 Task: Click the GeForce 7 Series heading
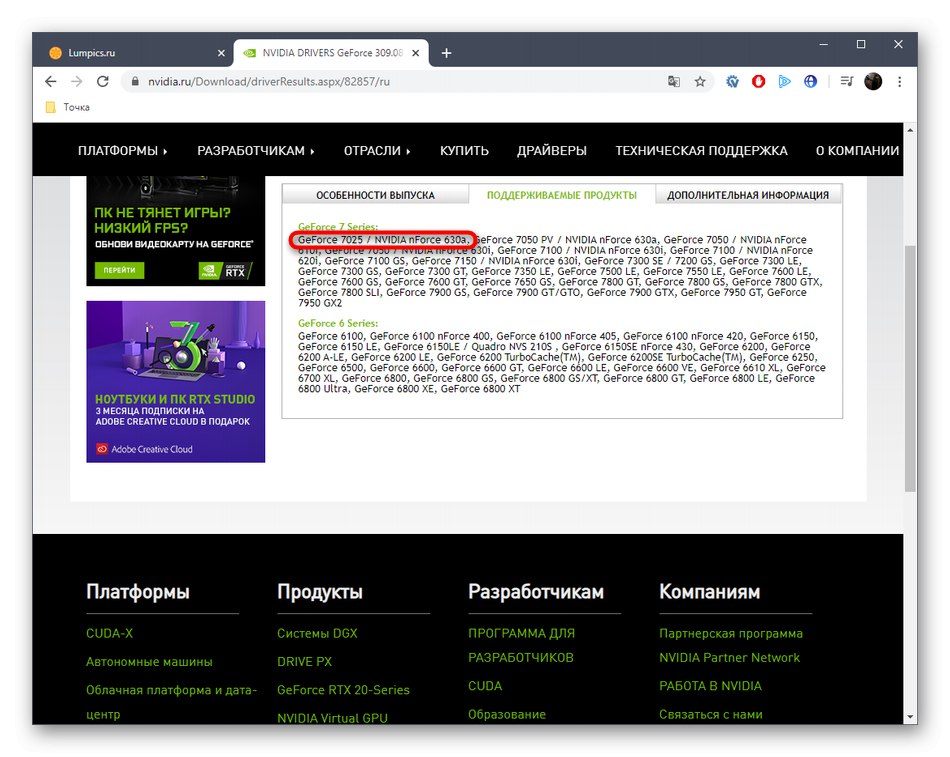coord(337,227)
